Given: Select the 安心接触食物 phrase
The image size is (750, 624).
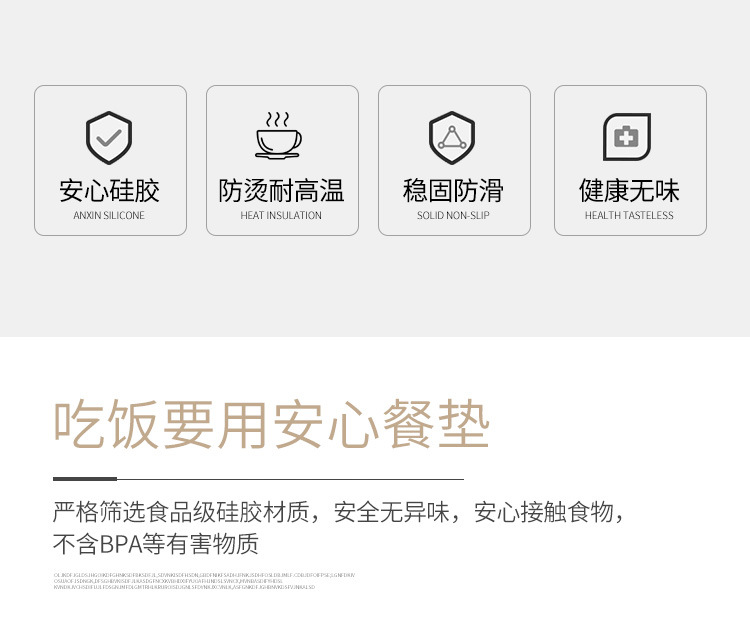Looking at the screenshot, I should point(544,512).
